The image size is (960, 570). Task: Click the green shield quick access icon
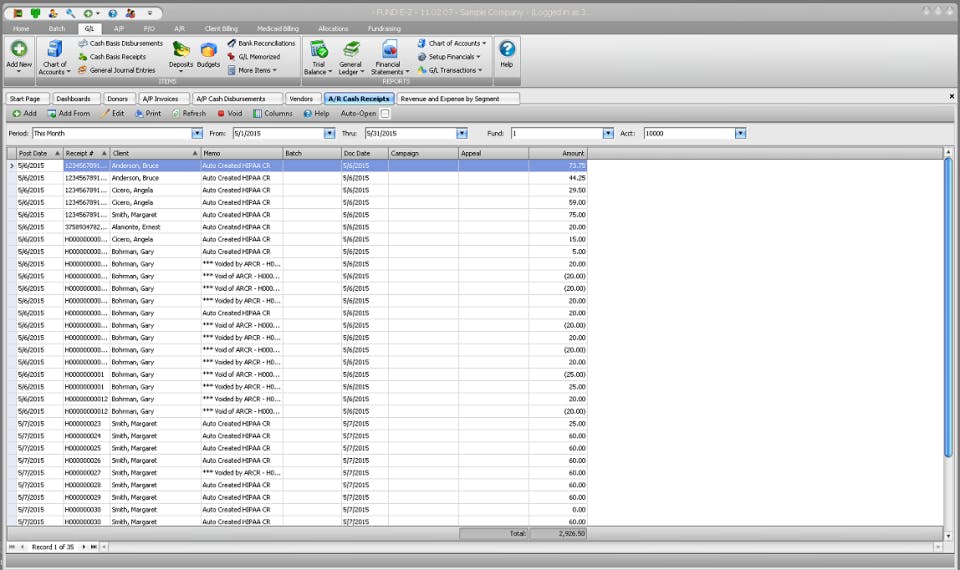[36, 13]
